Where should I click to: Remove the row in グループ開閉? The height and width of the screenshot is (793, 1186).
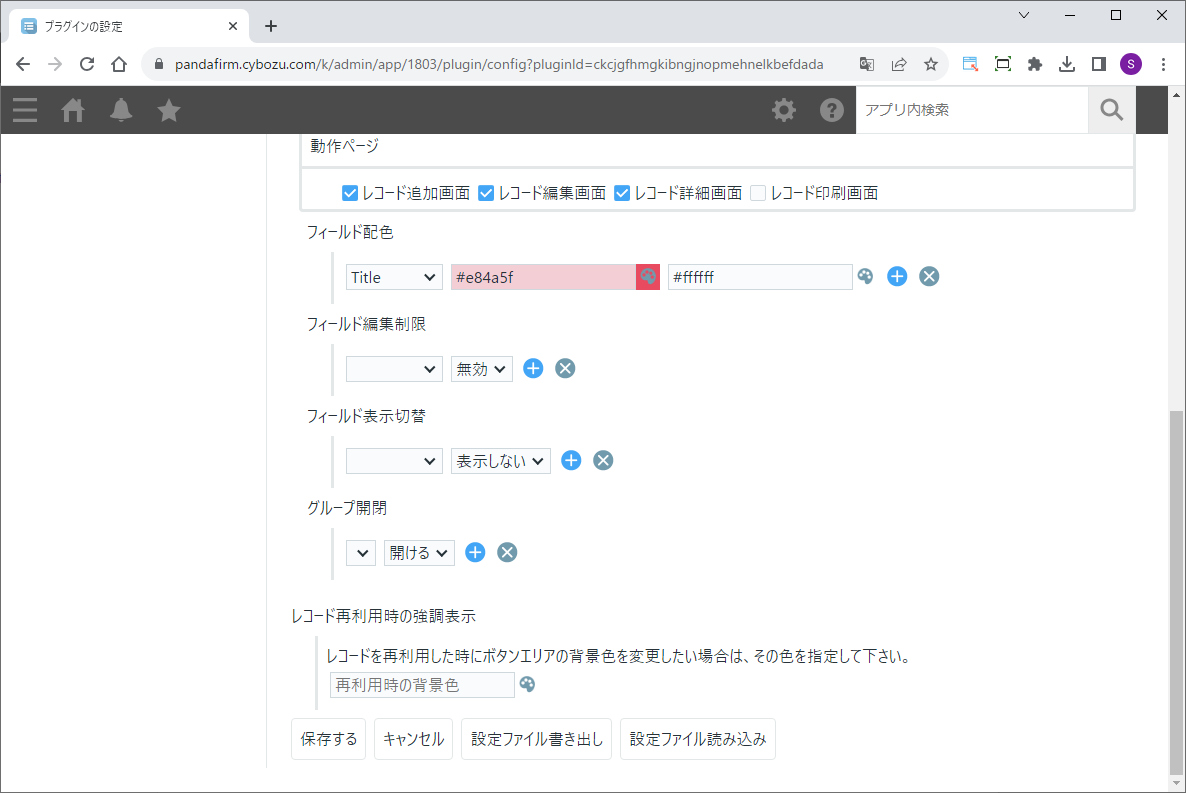(507, 552)
